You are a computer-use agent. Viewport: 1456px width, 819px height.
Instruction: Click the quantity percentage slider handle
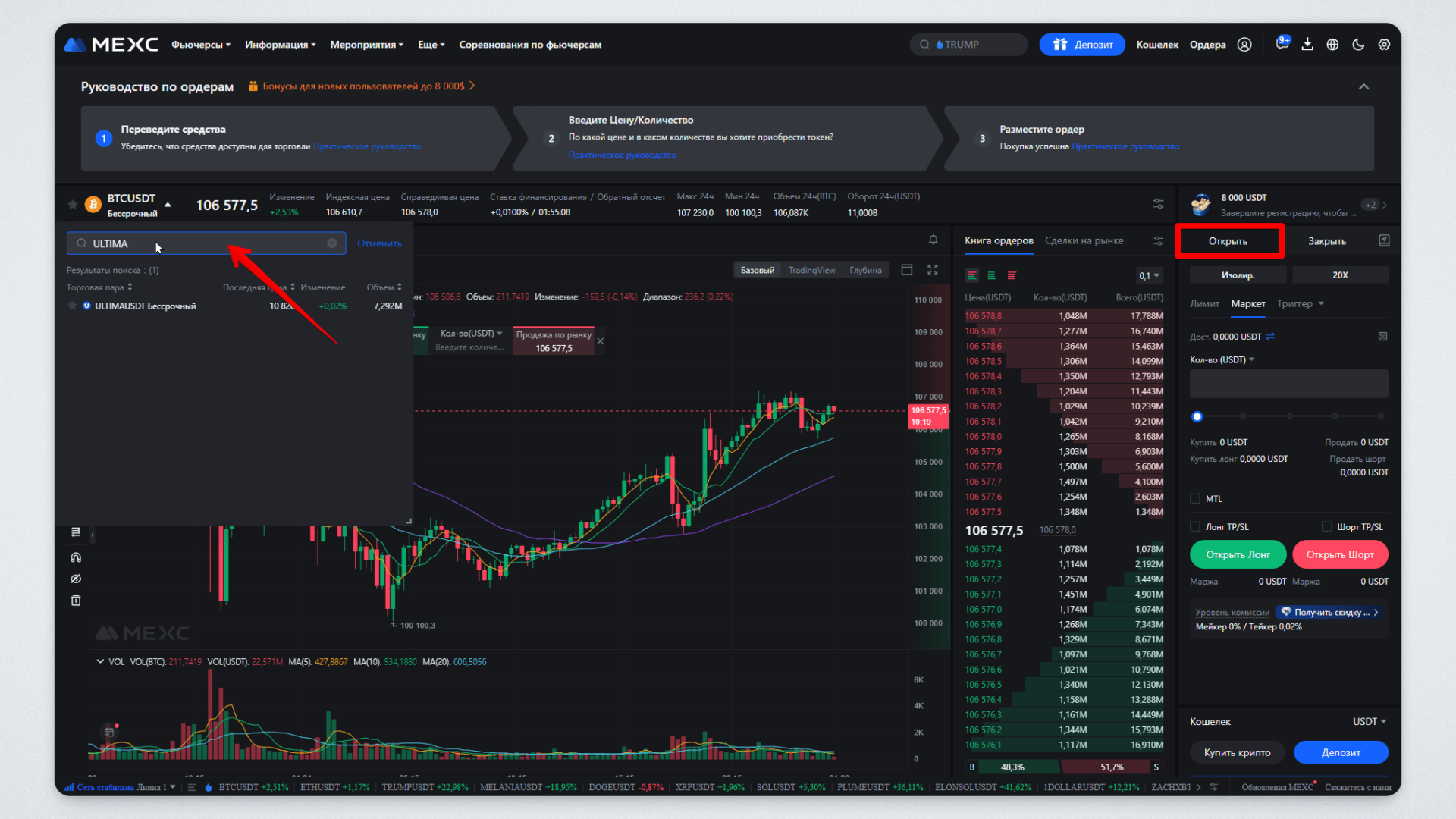coord(1197,416)
